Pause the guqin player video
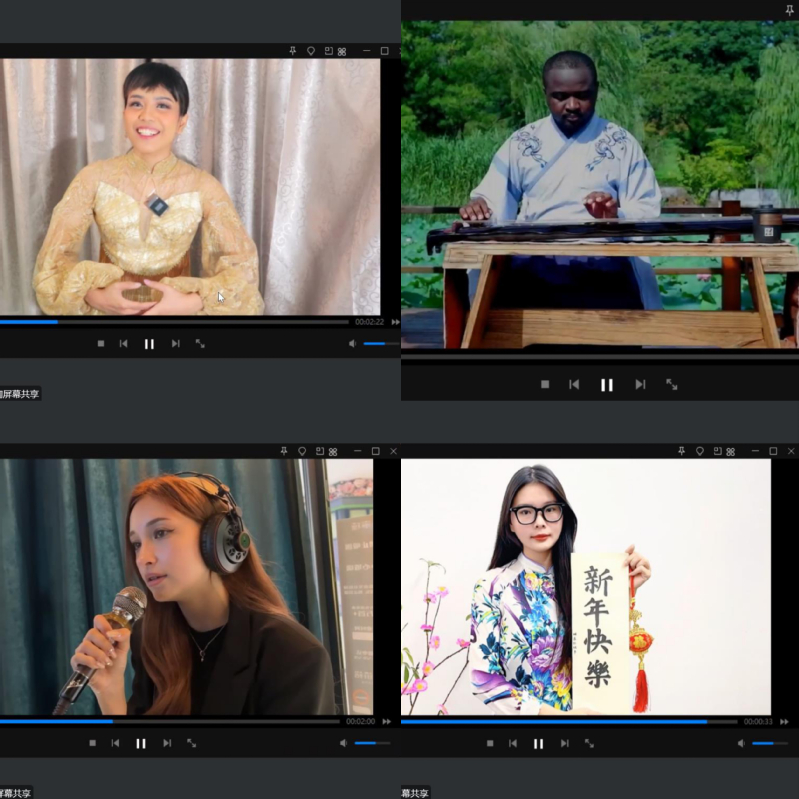Viewport: 799px width, 799px height. coord(606,385)
